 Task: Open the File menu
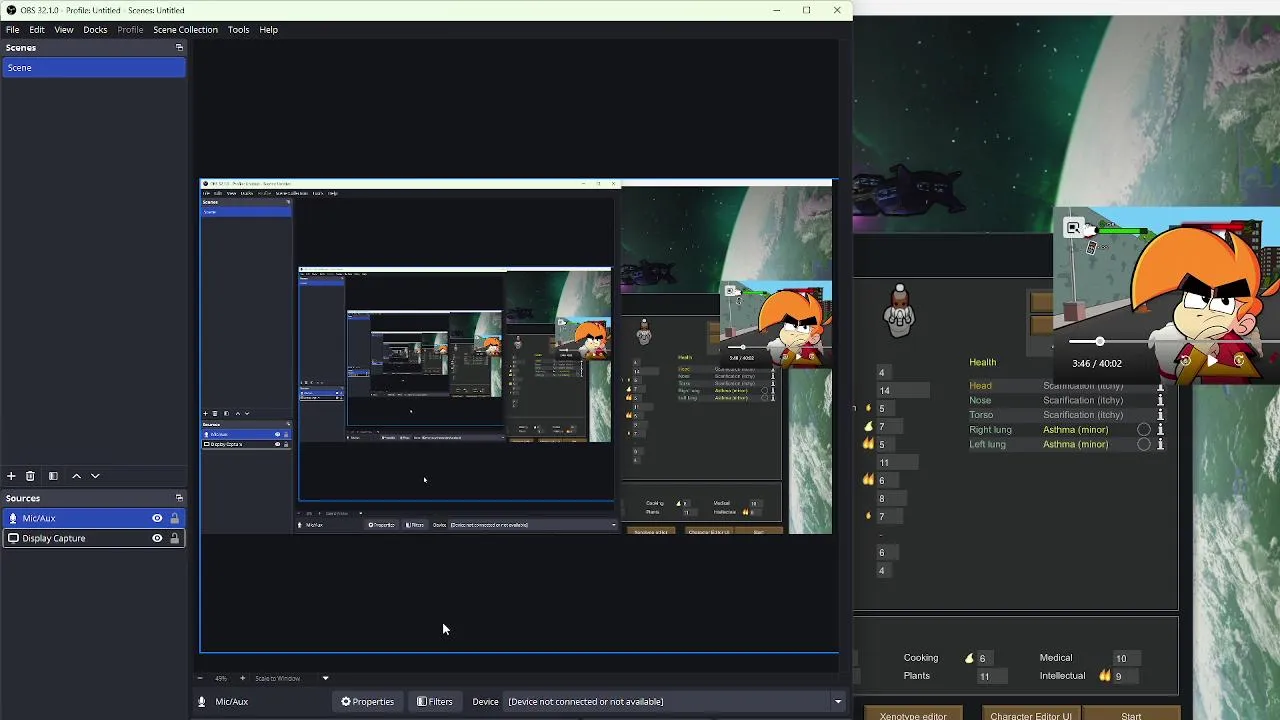coord(12,29)
